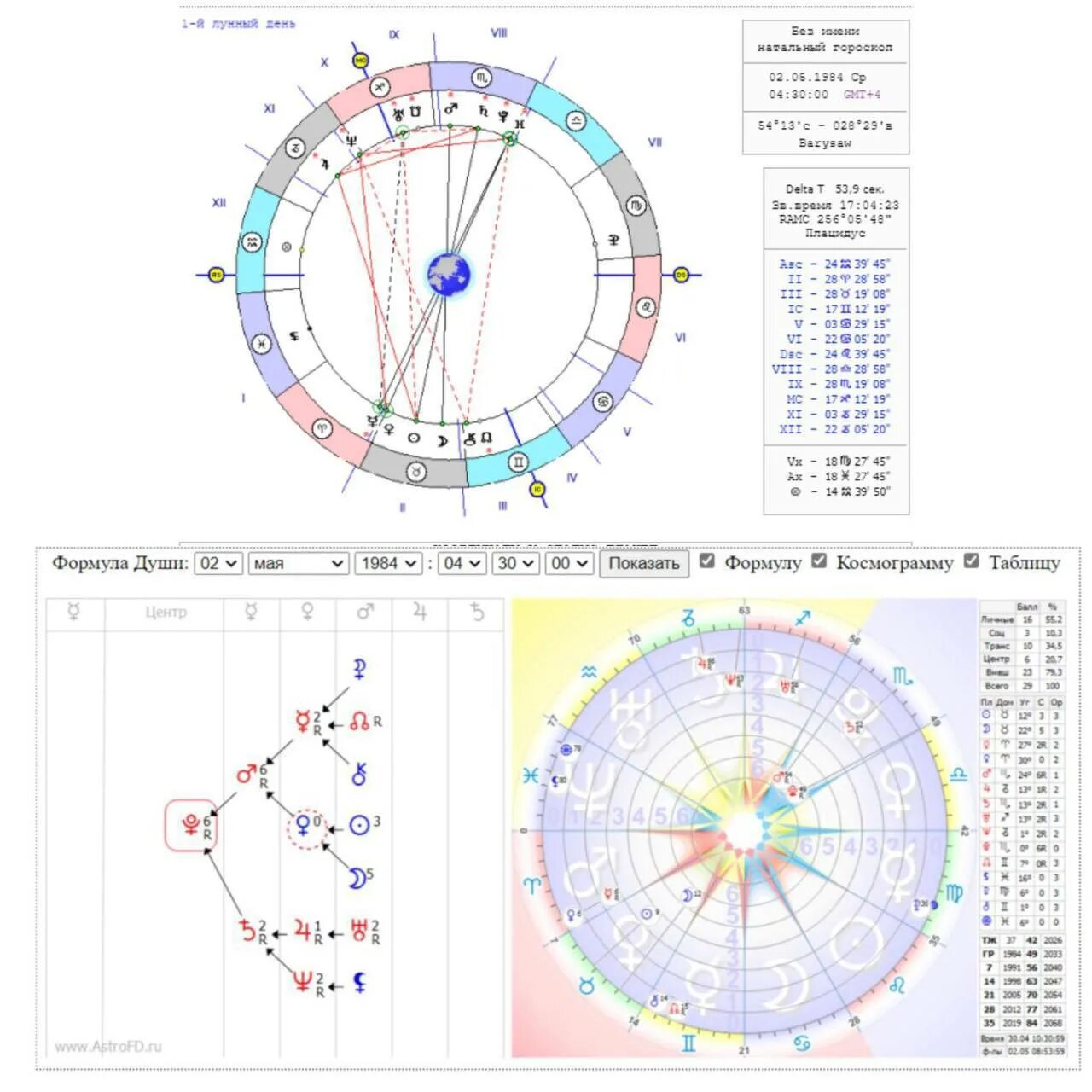Select Leo sign on natal chart wheel
The height and width of the screenshot is (1092, 1092).
[647, 306]
